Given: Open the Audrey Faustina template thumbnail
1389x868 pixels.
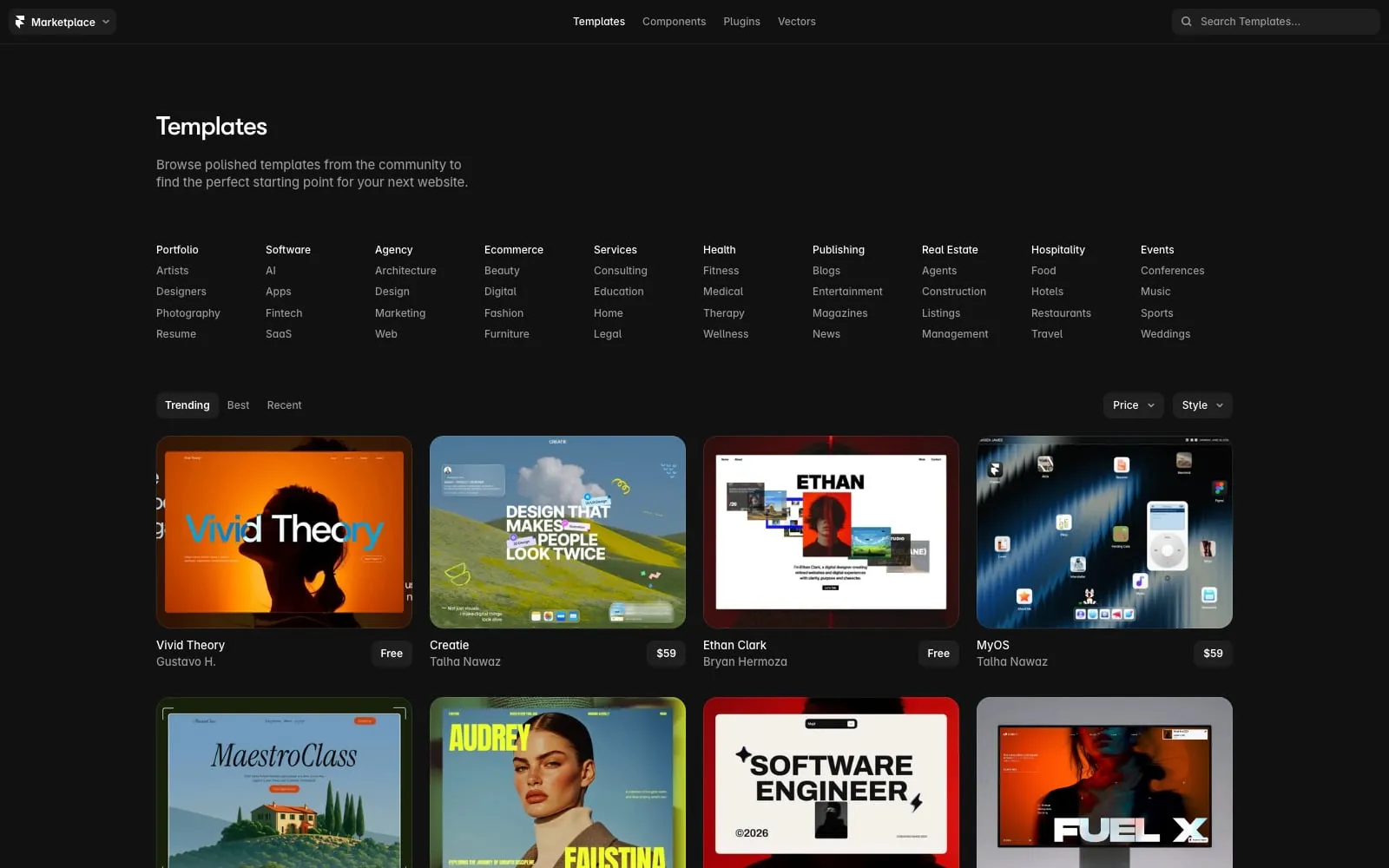Looking at the screenshot, I should [557, 782].
